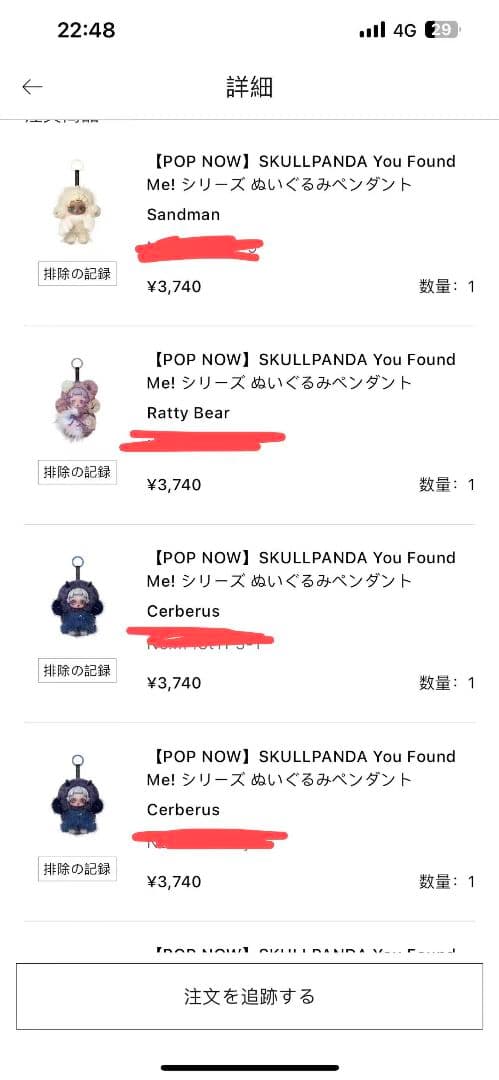Tap the back arrow icon
This screenshot has width=499, height=1080.
pyautogui.click(x=32, y=87)
